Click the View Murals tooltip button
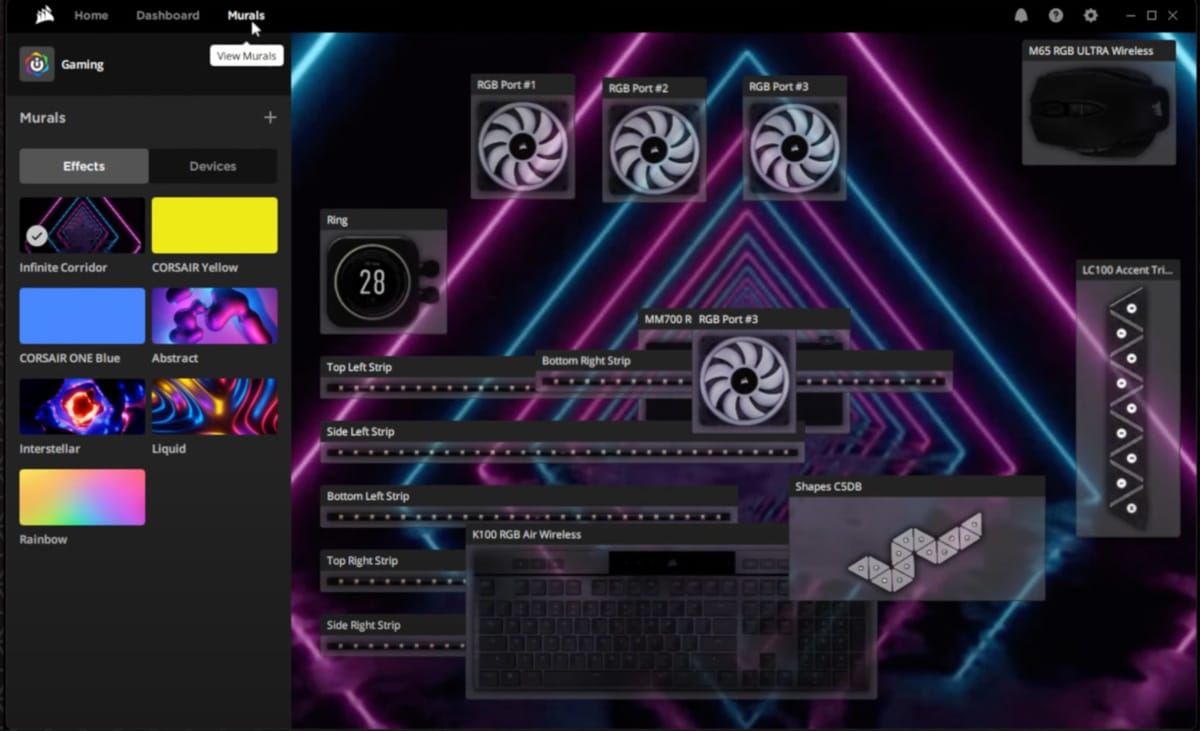 coord(246,55)
